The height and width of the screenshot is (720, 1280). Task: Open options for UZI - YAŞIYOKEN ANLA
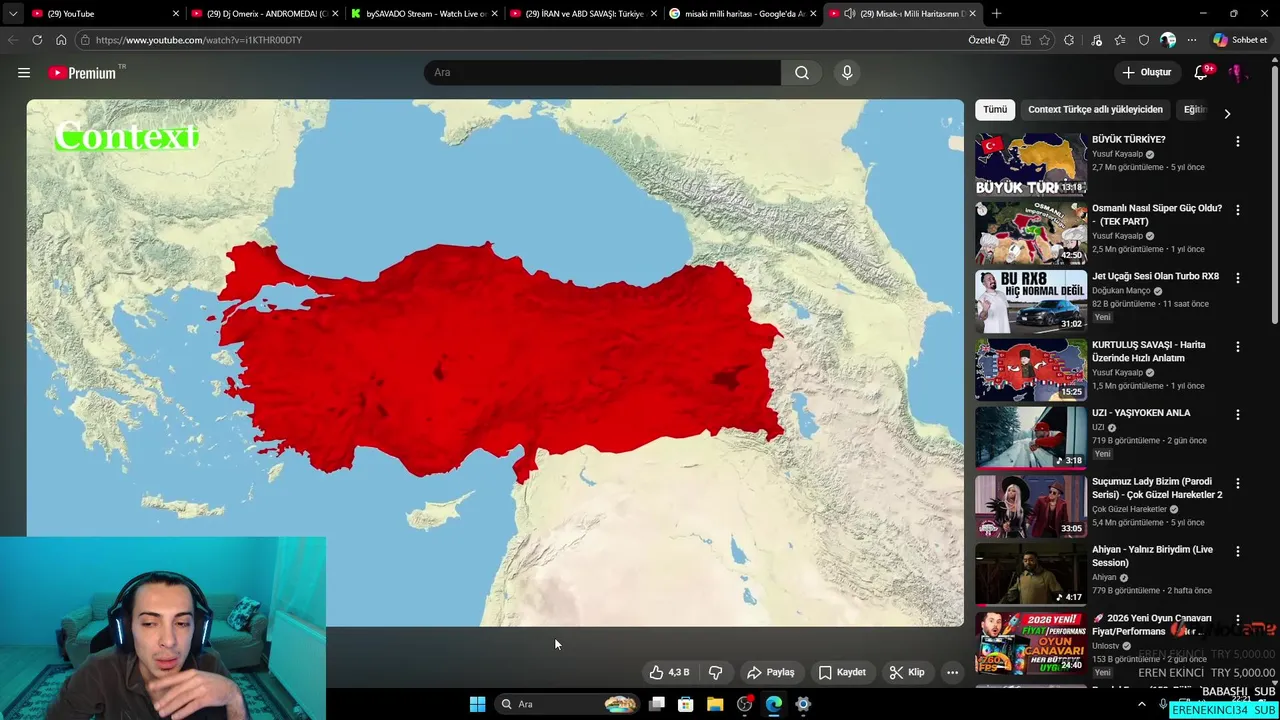pyautogui.click(x=1238, y=415)
